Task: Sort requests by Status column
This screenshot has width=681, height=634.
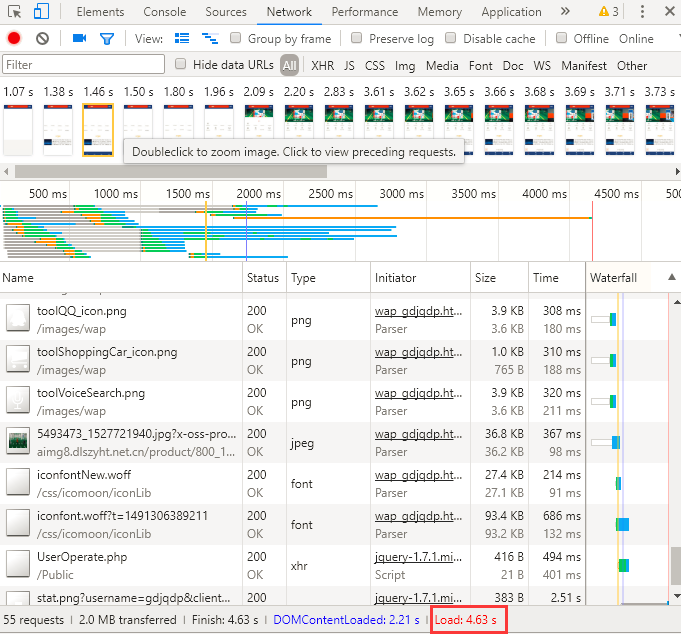Action: (x=264, y=277)
